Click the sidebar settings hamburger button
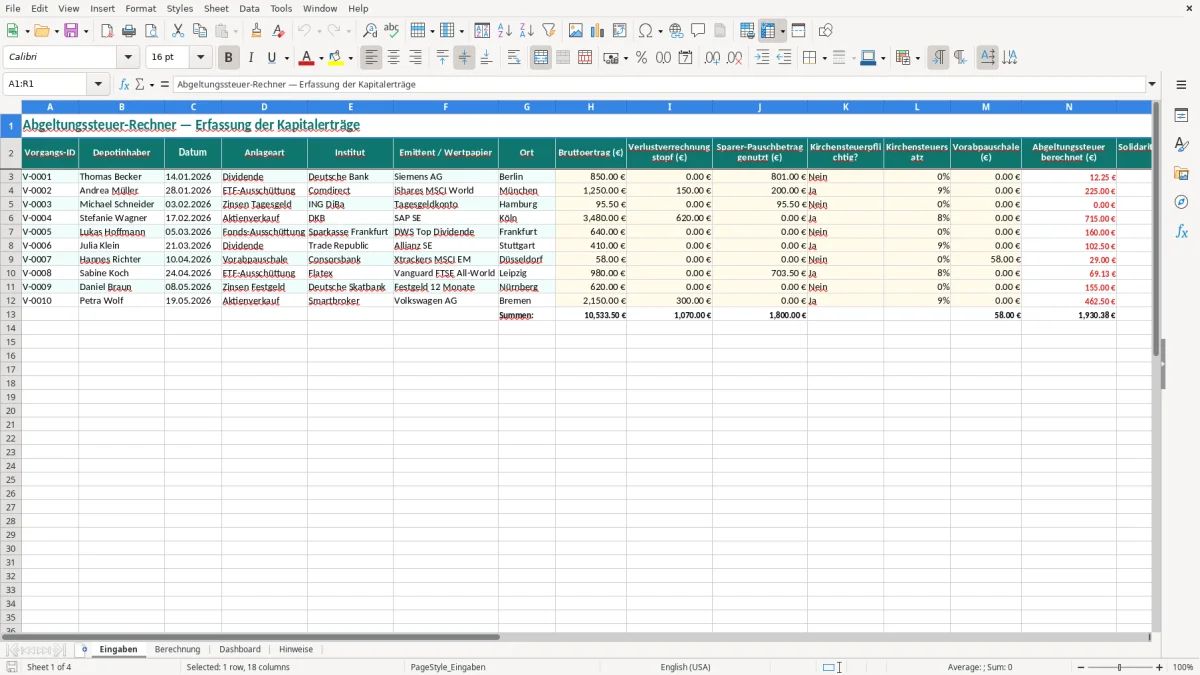Screen dimensions: 1200x675 pos(1181,84)
